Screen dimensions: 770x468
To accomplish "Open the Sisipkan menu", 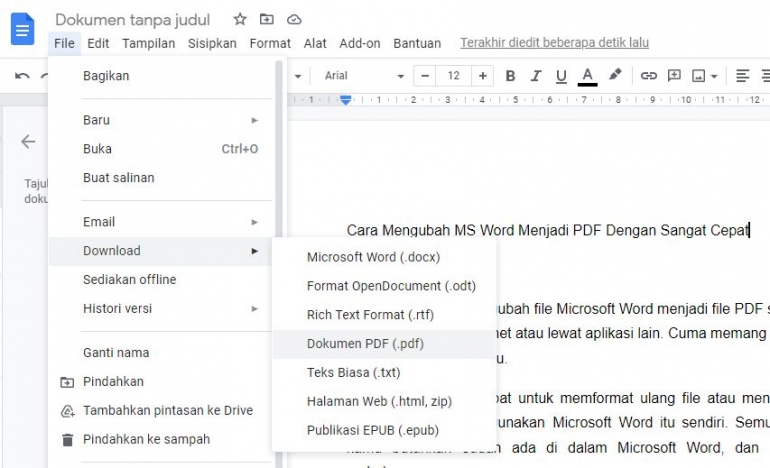I will 212,43.
